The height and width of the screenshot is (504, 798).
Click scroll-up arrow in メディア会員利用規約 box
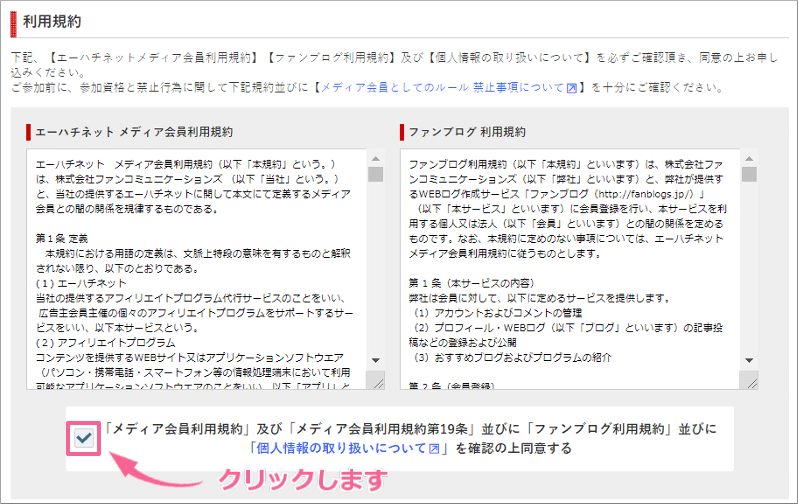point(376,158)
